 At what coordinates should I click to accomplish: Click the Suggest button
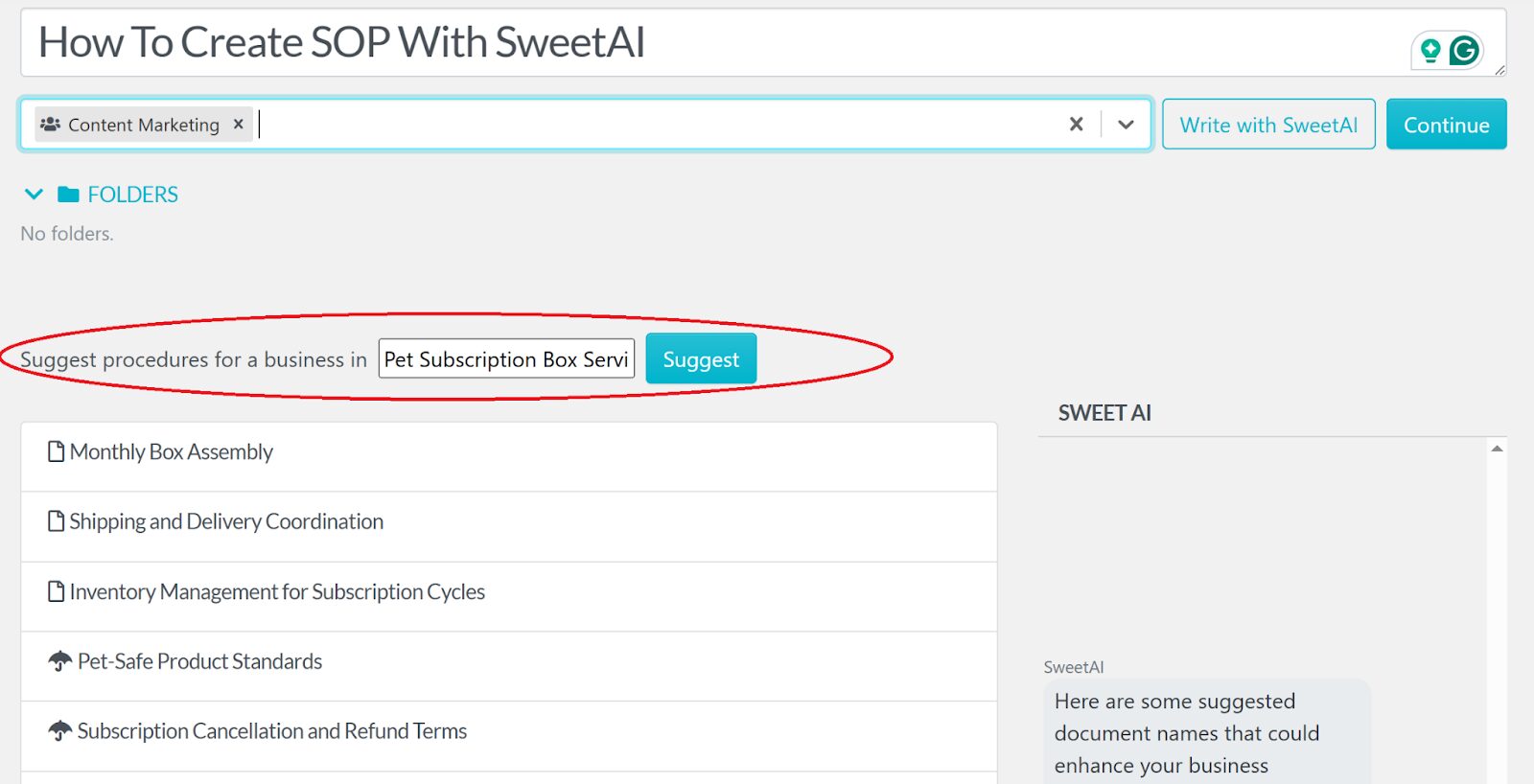tap(701, 358)
